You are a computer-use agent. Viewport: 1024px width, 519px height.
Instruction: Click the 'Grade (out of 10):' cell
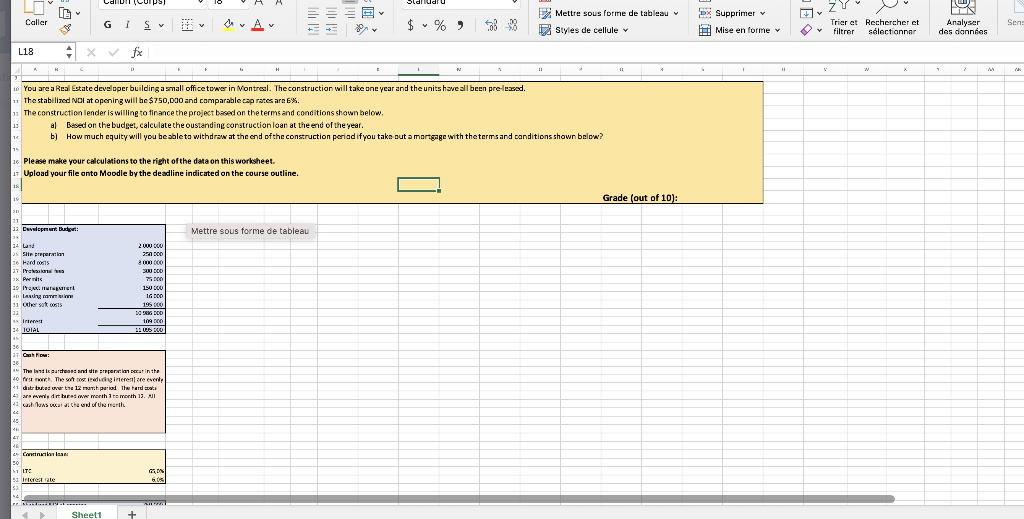(x=640, y=198)
